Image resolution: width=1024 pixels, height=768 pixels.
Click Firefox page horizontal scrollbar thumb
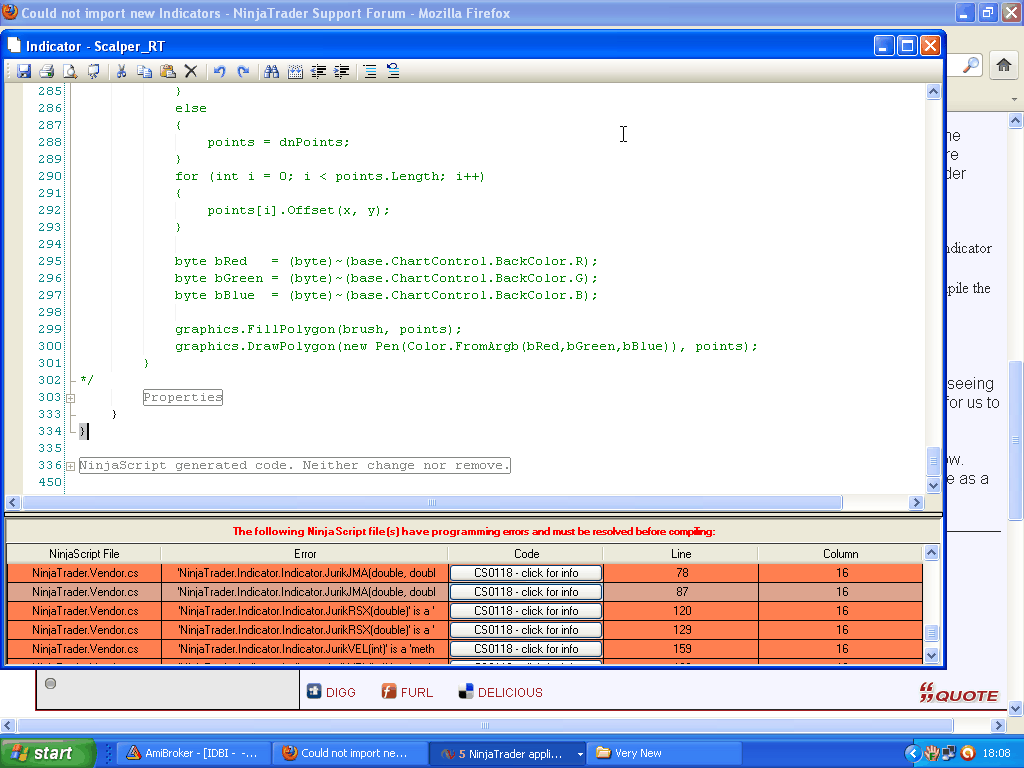tap(485, 726)
